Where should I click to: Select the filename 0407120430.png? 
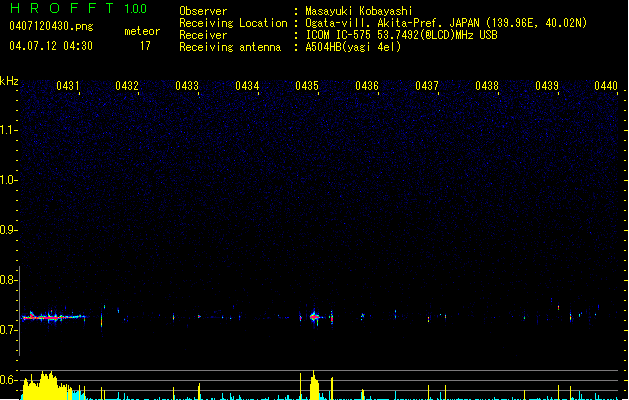point(51,26)
